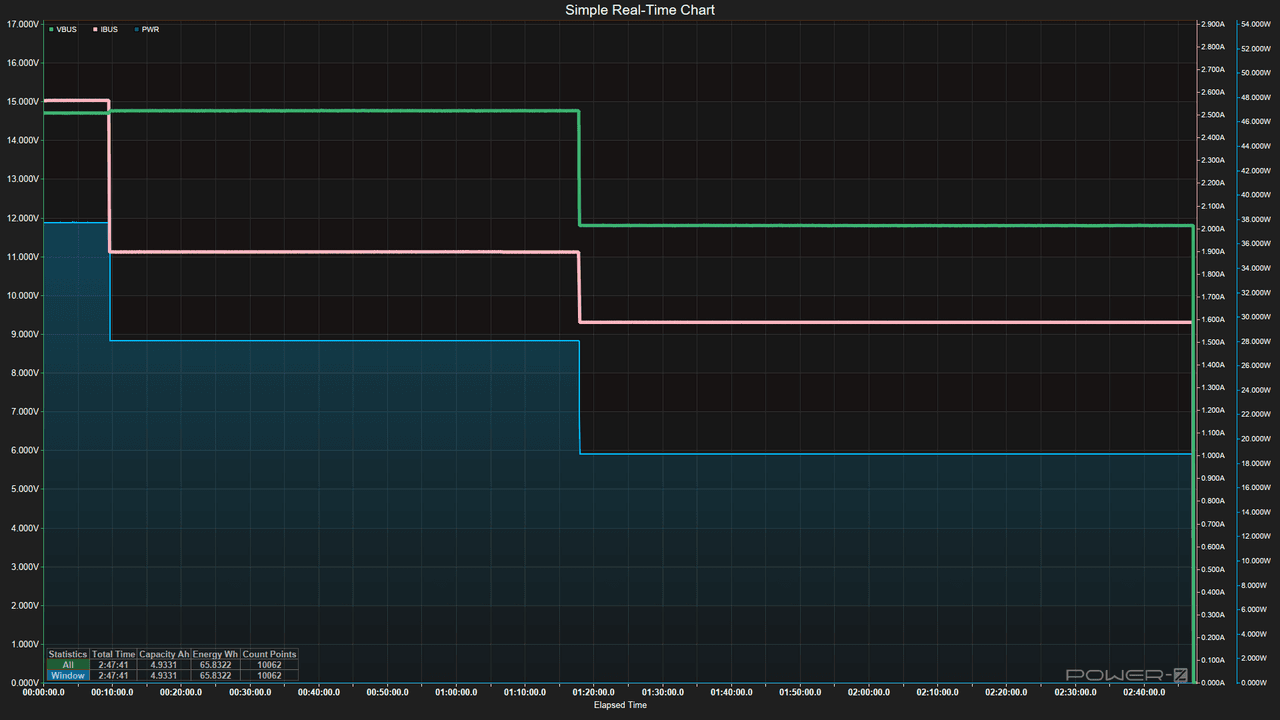Toggle the PWR series in the legend
The image size is (1280, 720).
coord(146,30)
